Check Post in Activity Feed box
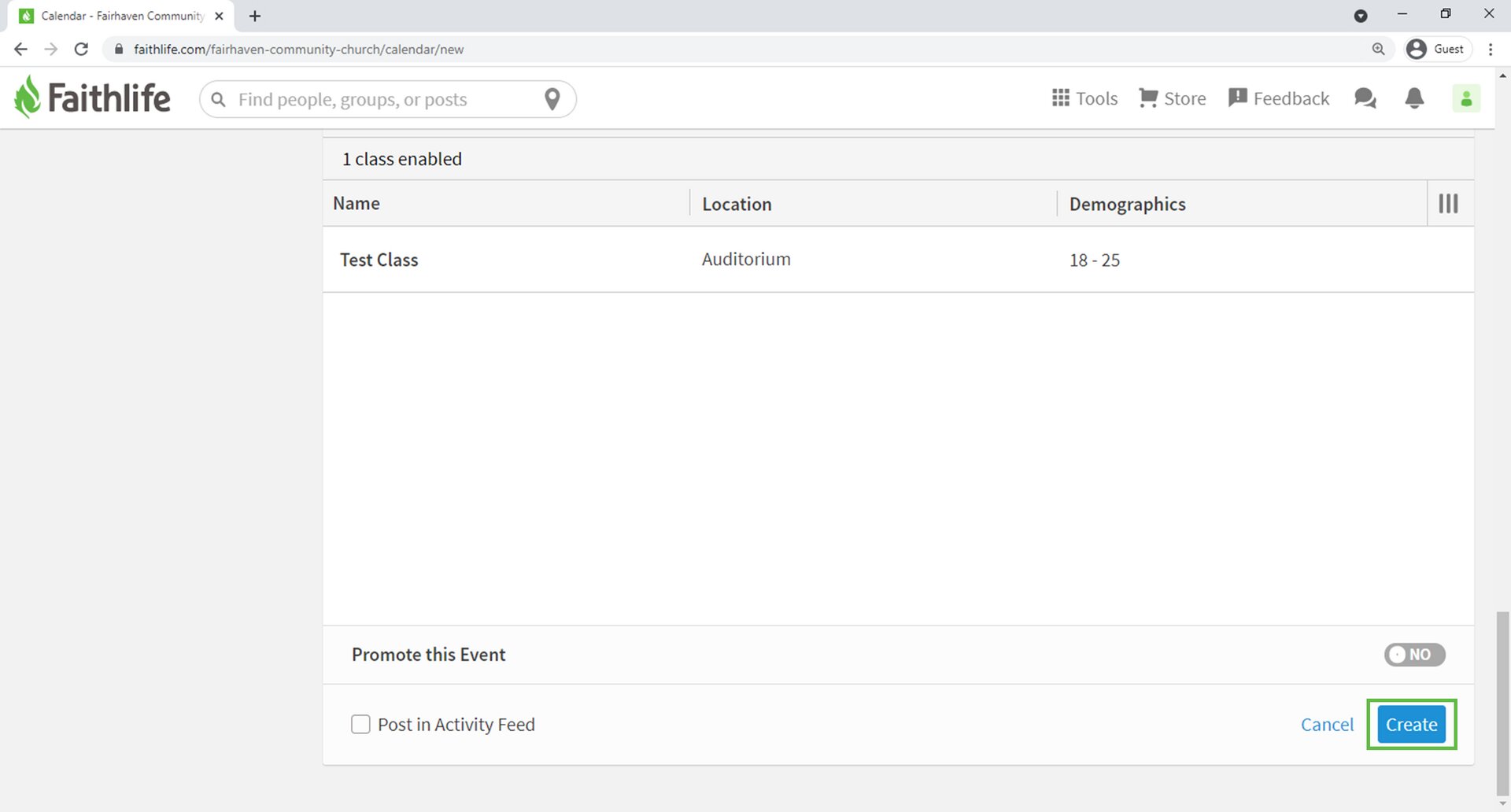Viewport: 1511px width, 812px height. pyautogui.click(x=360, y=725)
